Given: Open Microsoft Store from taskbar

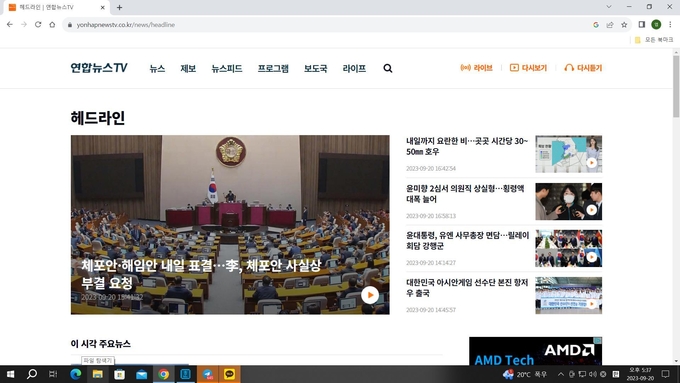Looking at the screenshot, I should 120,374.
